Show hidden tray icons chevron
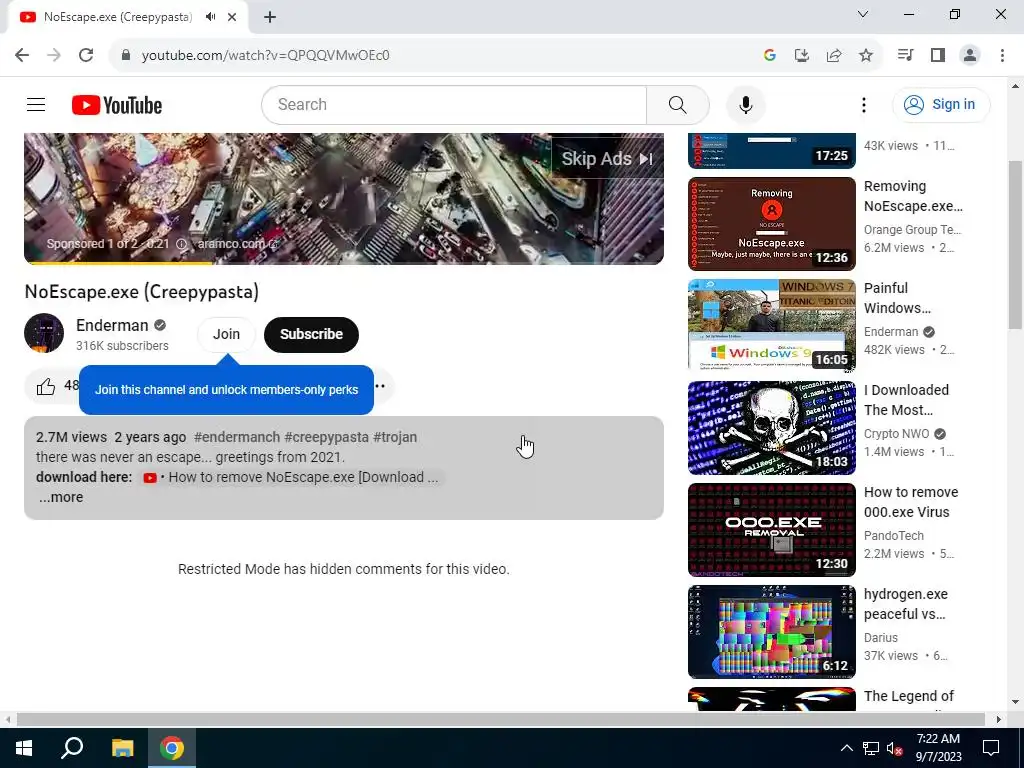The image size is (1024, 768). (x=846, y=748)
